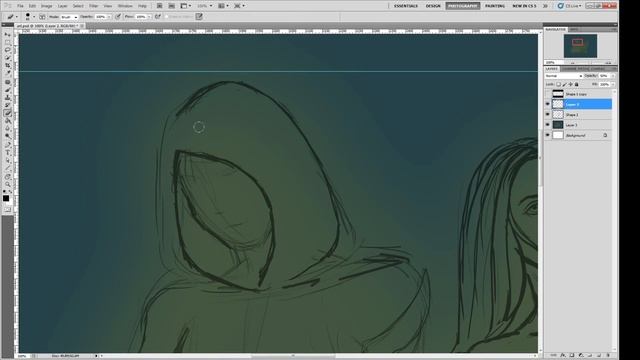The height and width of the screenshot is (360, 640).
Task: Select the Pen tool
Action: coord(7,144)
